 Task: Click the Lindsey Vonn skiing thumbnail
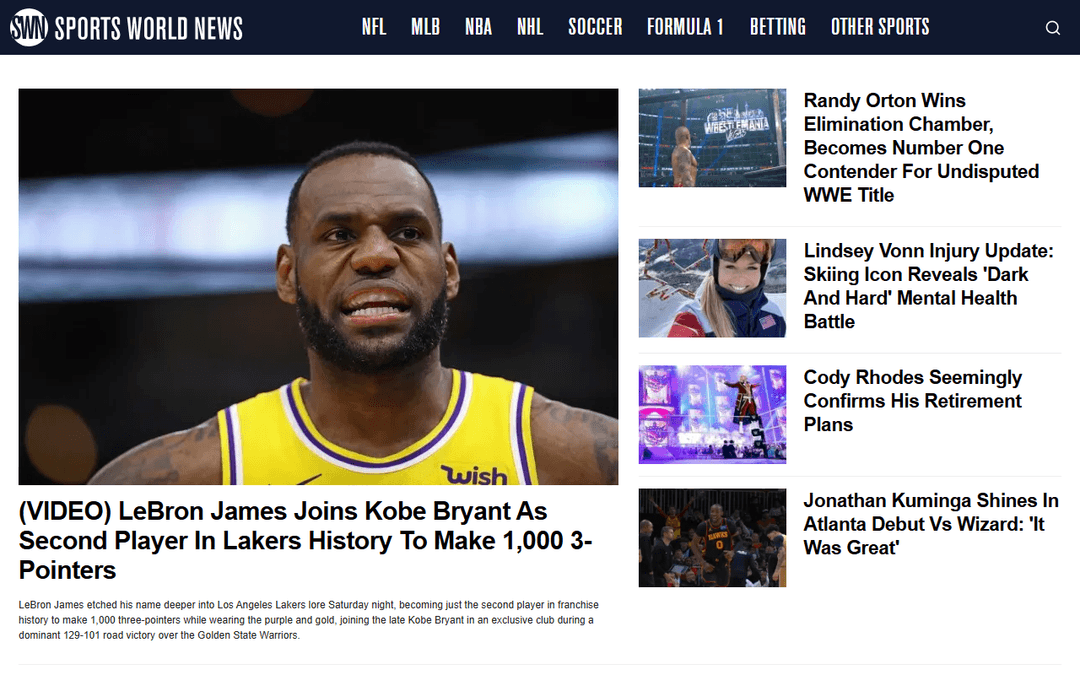(712, 288)
